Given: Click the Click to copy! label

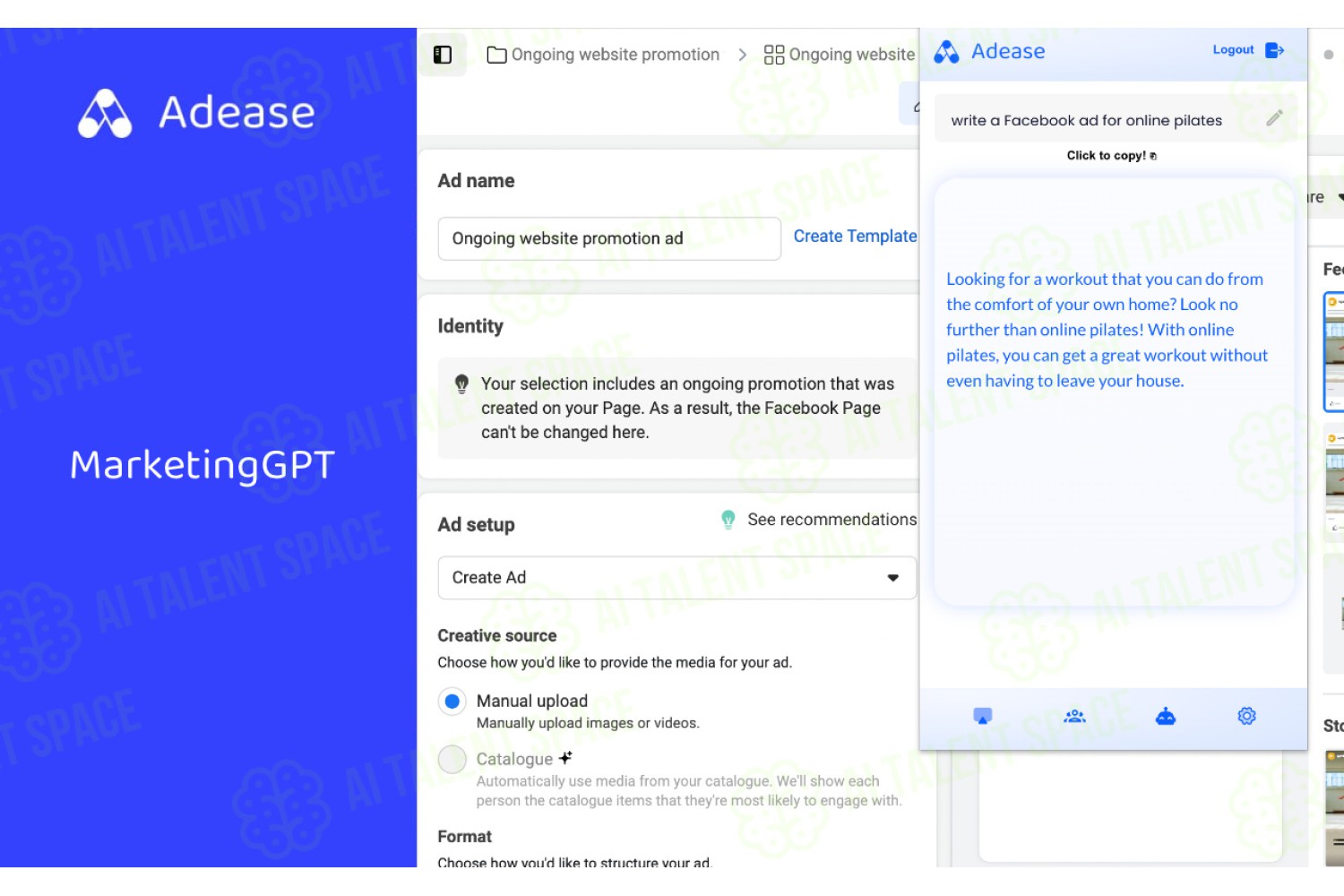Looking at the screenshot, I should [1107, 156].
